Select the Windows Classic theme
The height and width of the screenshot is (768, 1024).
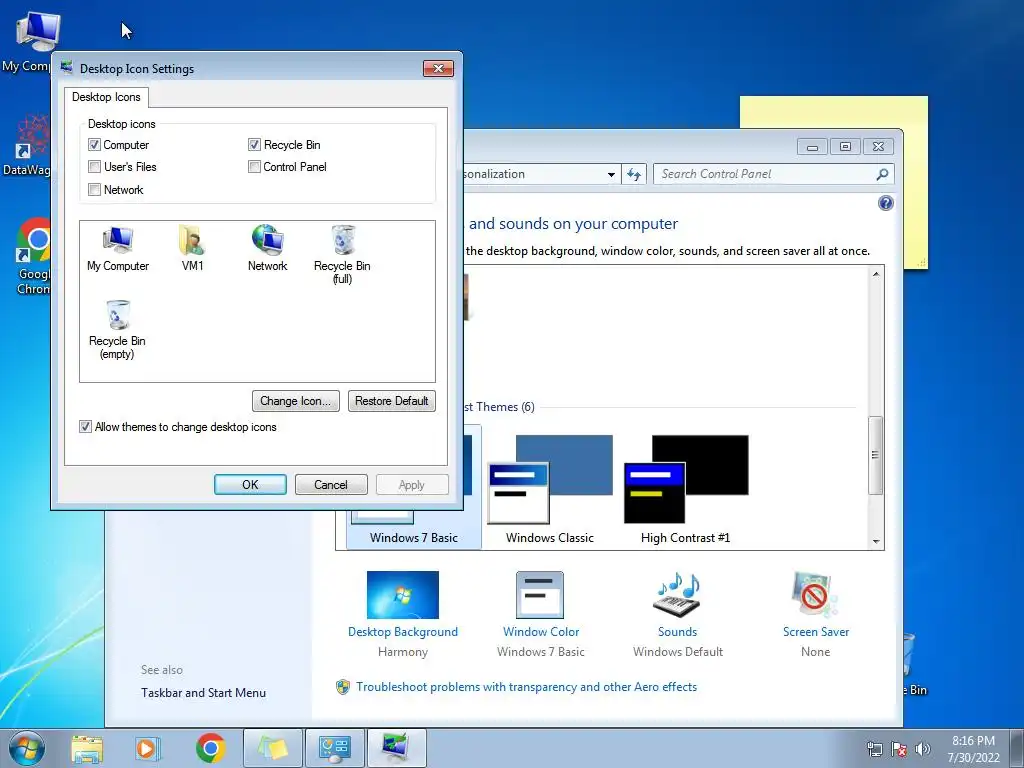pos(550,489)
